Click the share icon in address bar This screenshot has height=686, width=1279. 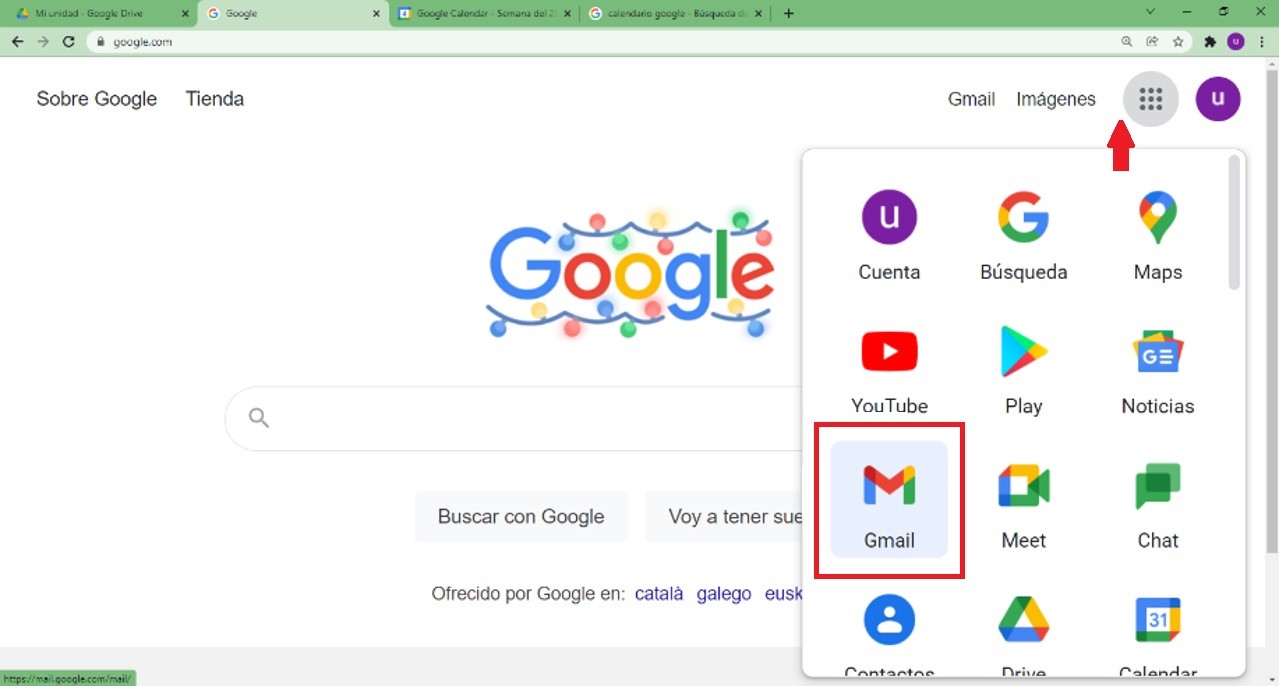1152,42
